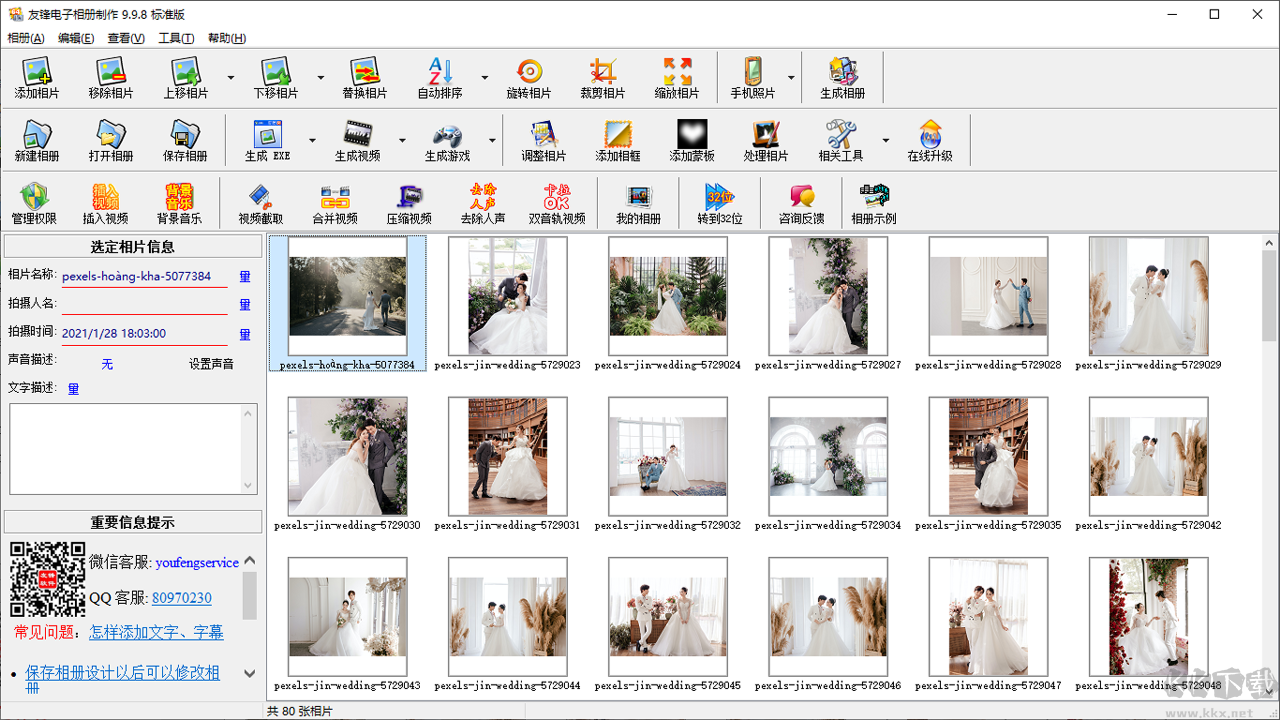Click the 旋转相片 (Rotate Photo) icon

click(x=528, y=78)
